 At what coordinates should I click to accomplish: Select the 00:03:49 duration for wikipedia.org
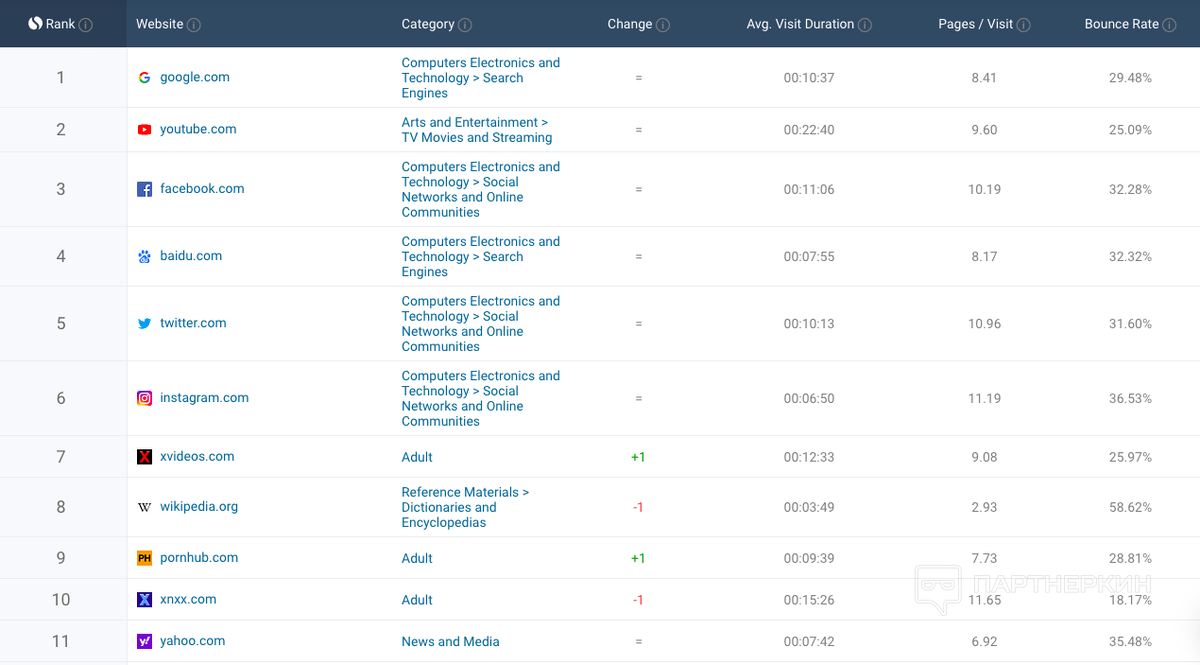click(x=809, y=508)
